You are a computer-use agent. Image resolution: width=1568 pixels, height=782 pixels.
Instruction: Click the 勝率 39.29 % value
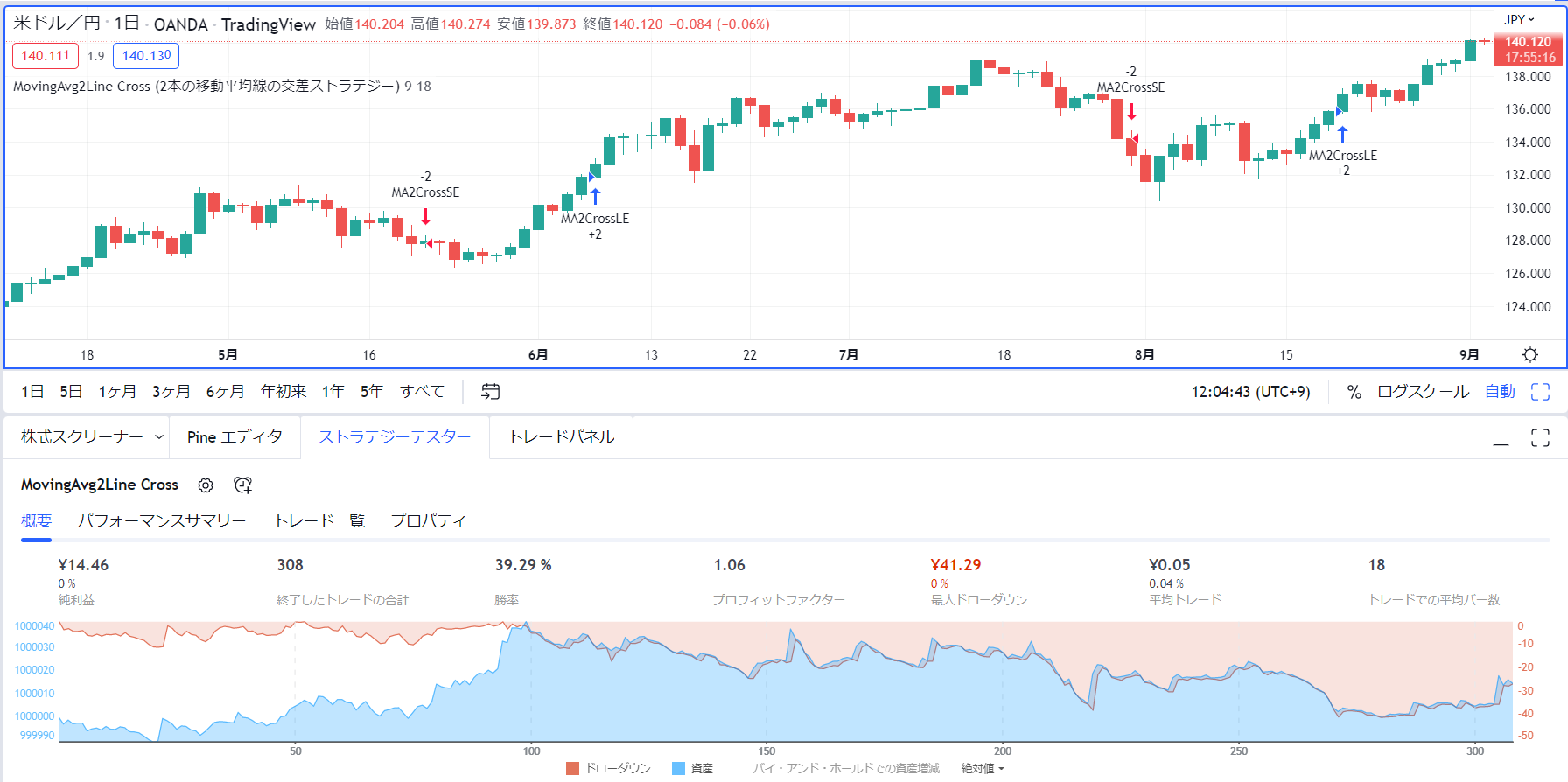523,565
